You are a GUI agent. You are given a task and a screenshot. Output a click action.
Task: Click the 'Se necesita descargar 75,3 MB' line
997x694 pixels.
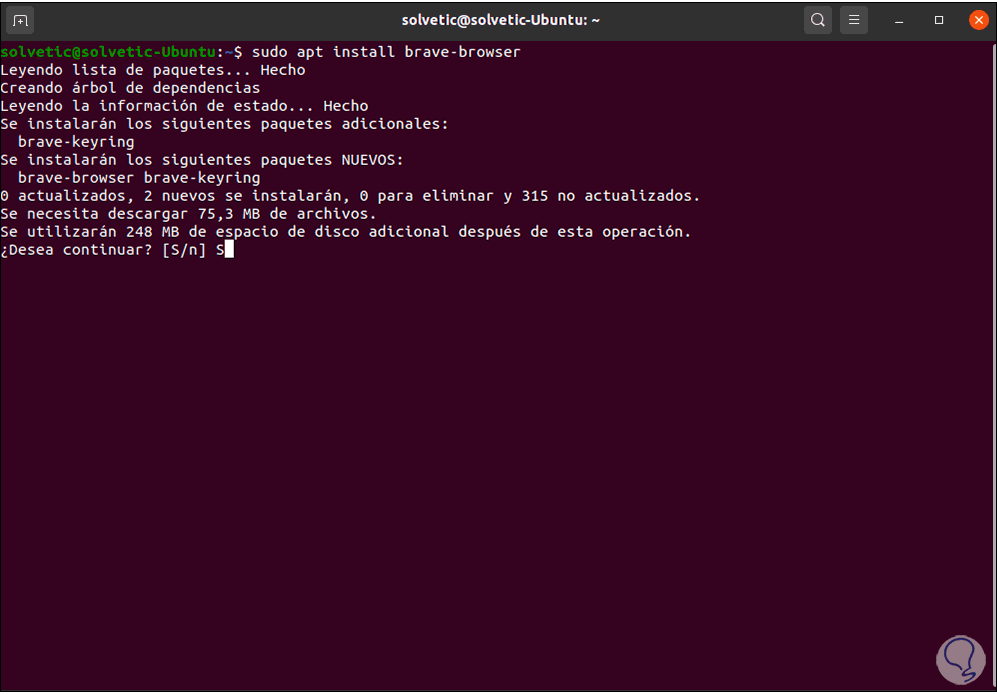(x=188, y=214)
